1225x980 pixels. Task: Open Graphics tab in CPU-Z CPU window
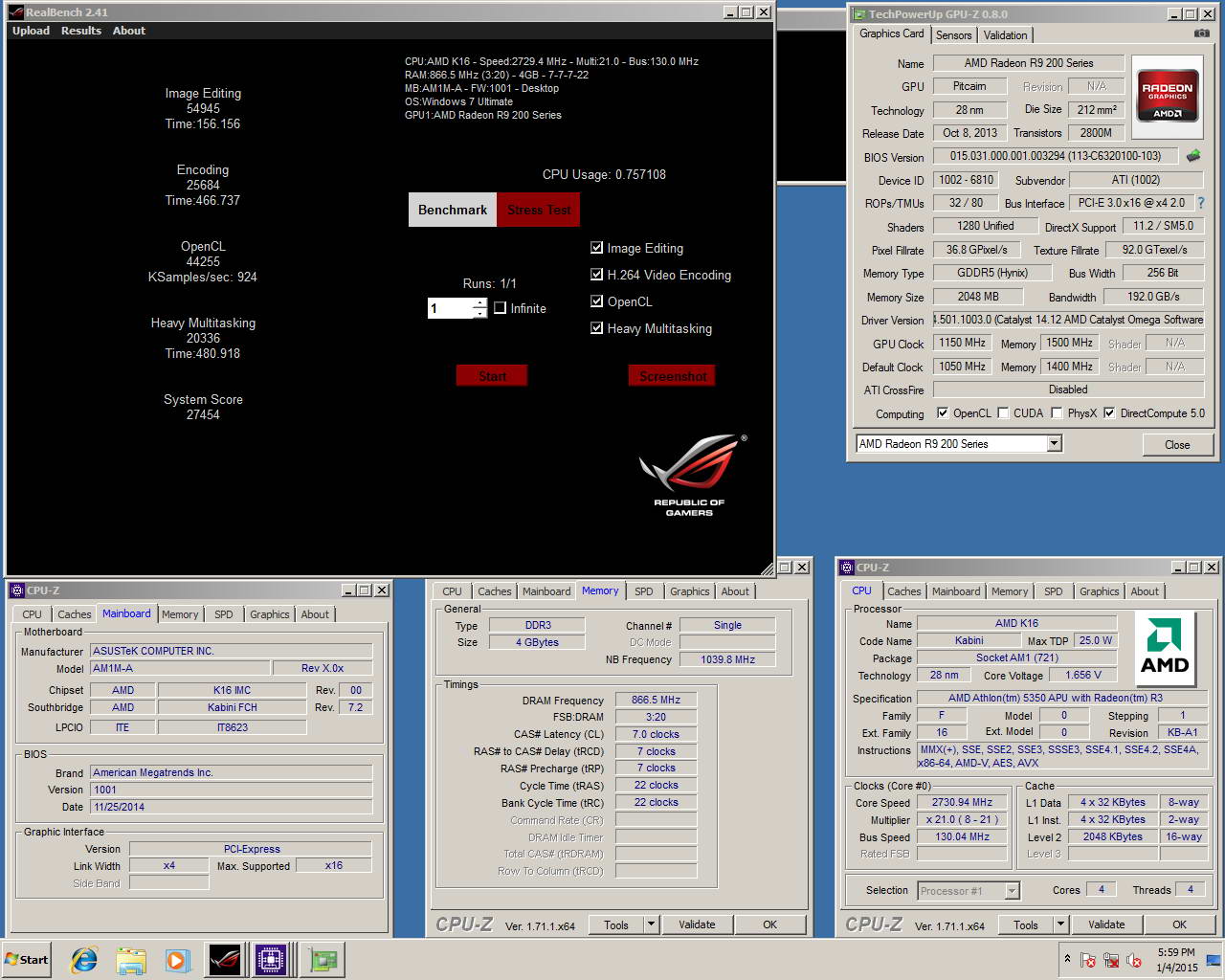click(x=1099, y=591)
